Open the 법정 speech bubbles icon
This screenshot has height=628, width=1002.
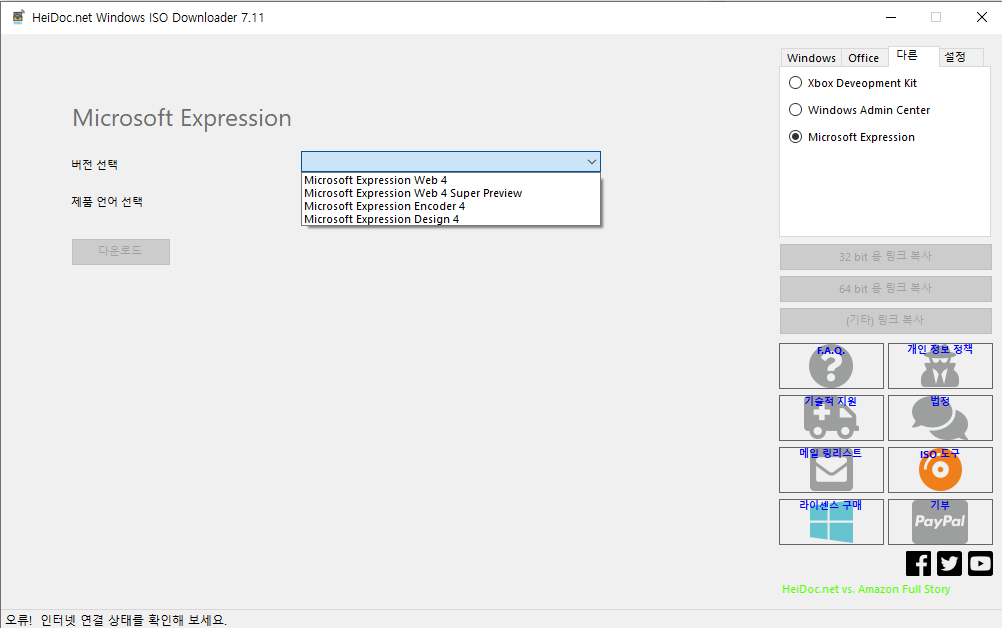tap(940, 418)
